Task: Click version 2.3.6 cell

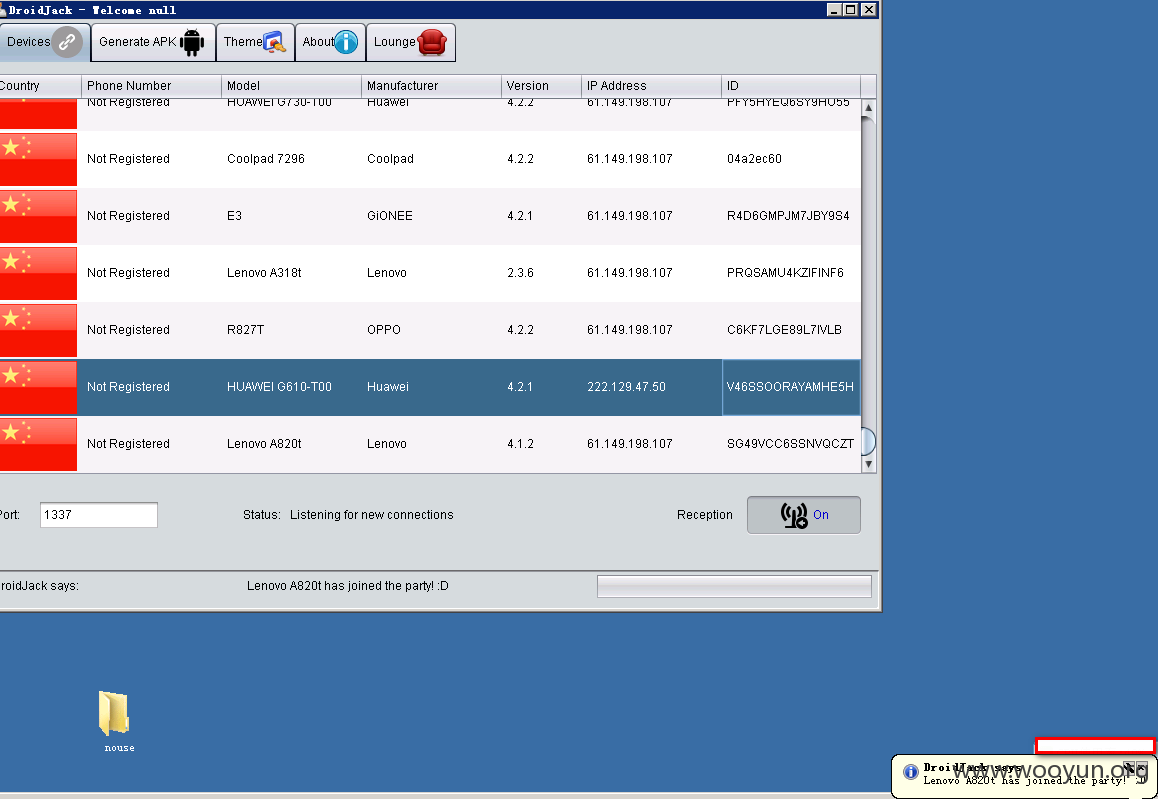Action: (x=541, y=272)
